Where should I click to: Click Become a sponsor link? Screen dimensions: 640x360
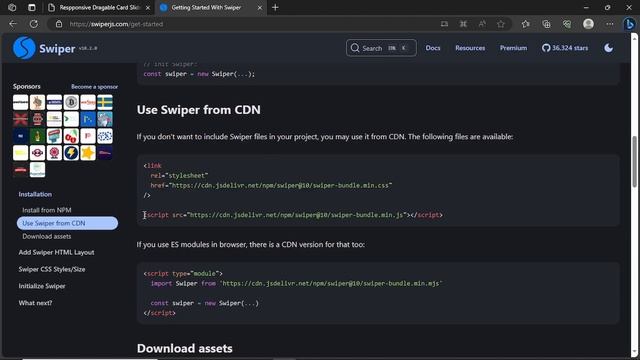point(94,87)
